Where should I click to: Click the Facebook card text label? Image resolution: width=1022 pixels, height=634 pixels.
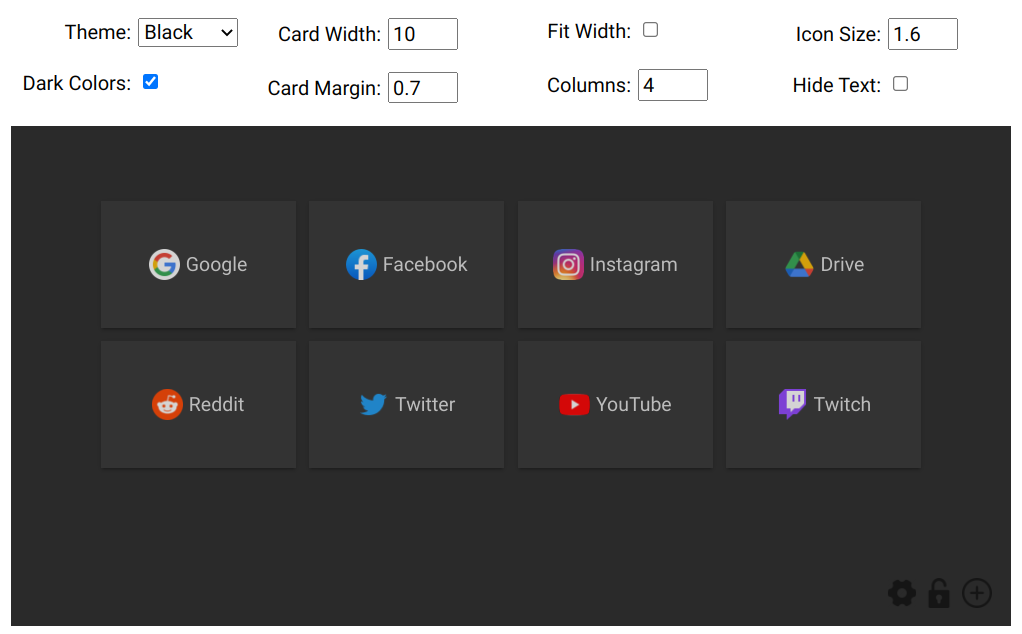point(425,265)
